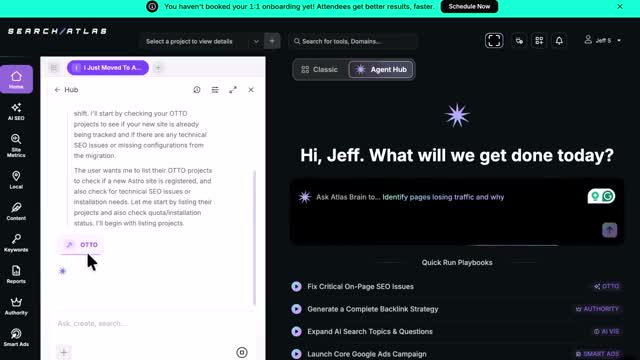Viewport: 640px width, 360px height.
Task: Open the Keywords sidebar section
Action: 16,242
